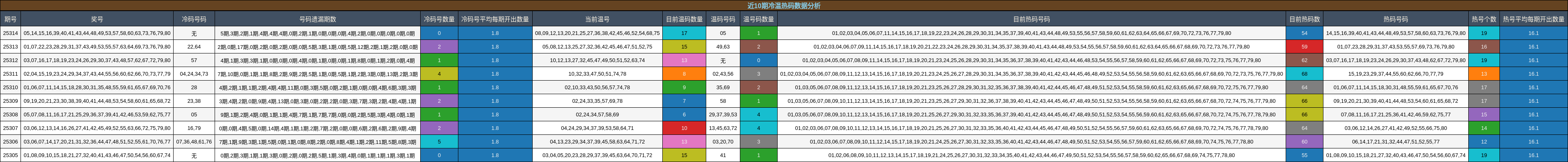This screenshot has height=162, width=1568.
Task: Select the 温码号码 column header
Action: coord(723,19)
